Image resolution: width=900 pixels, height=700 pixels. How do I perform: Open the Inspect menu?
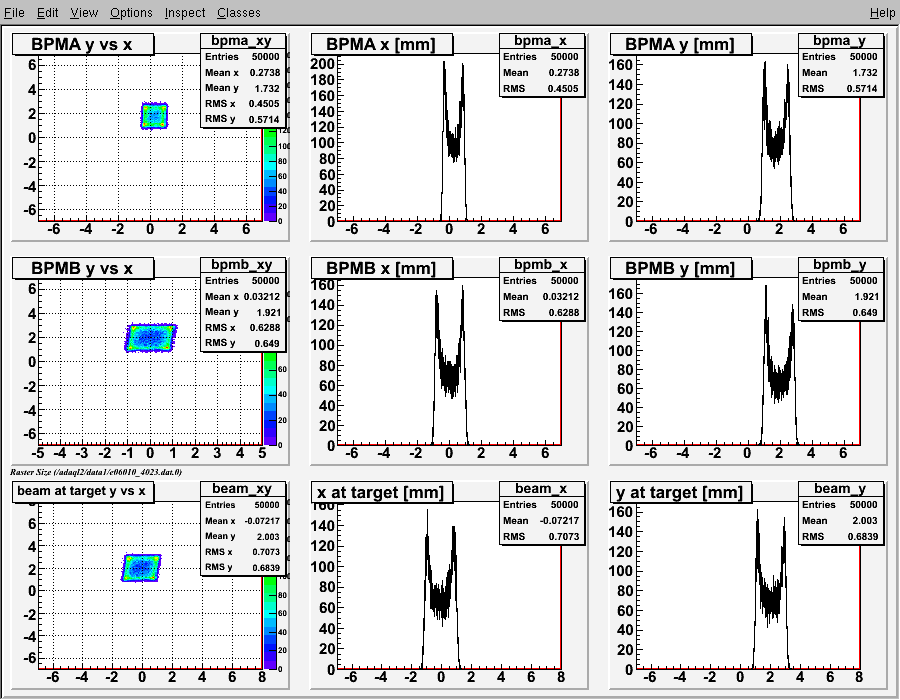pyautogui.click(x=185, y=13)
